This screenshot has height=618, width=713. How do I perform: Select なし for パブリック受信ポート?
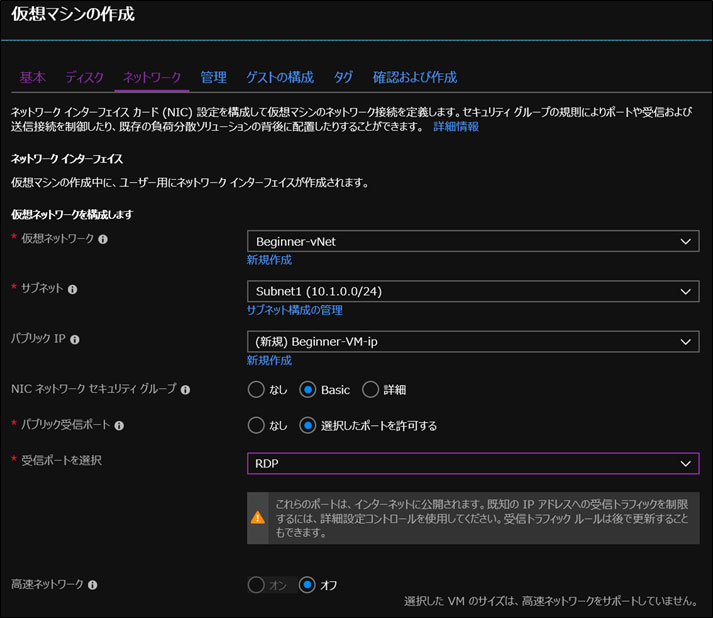click(256, 425)
